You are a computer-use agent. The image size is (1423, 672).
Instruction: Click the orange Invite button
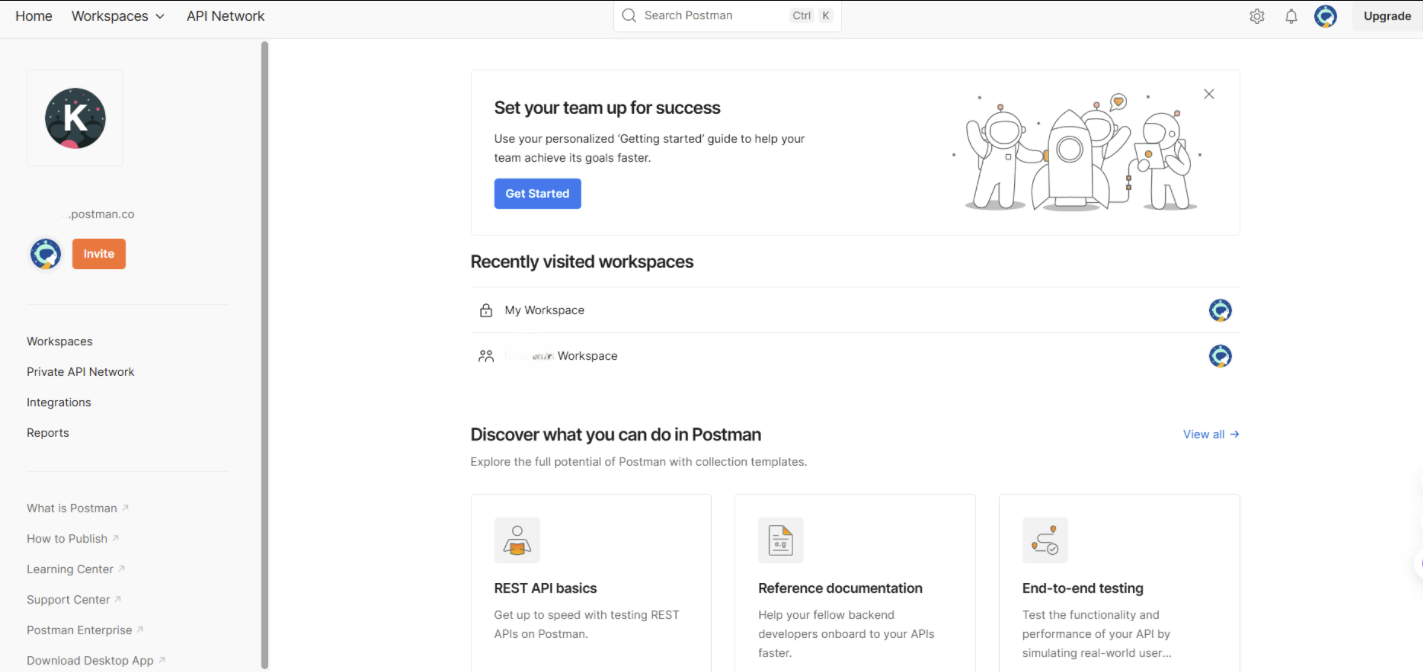pyautogui.click(x=98, y=253)
